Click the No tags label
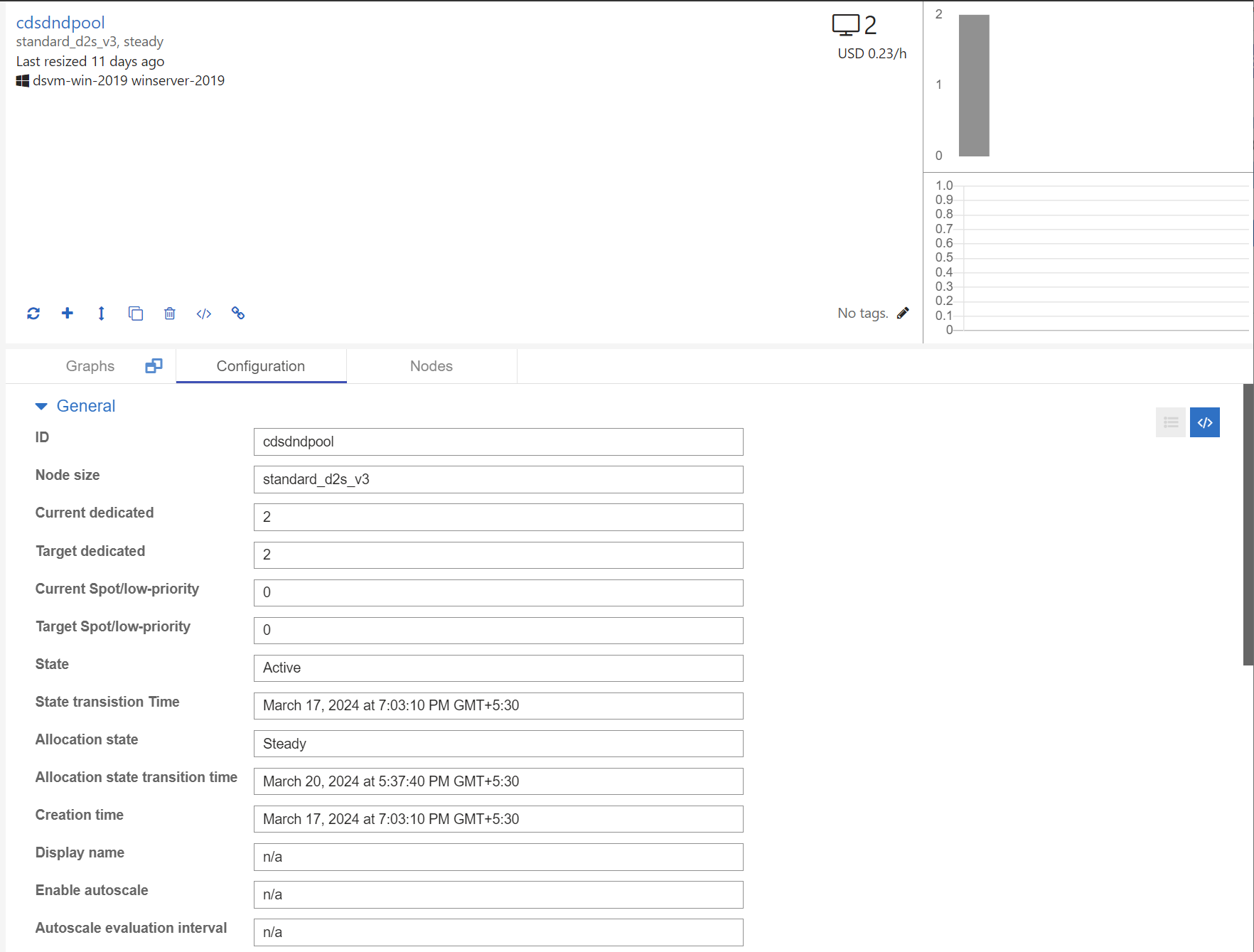 (x=862, y=313)
